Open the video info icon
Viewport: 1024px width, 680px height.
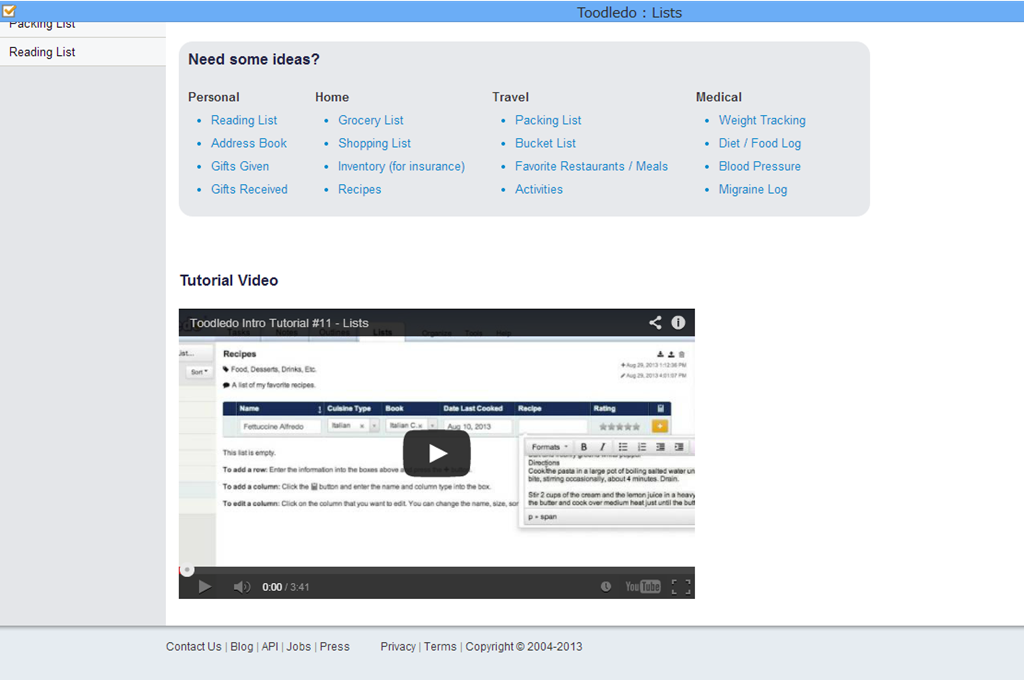(x=679, y=323)
